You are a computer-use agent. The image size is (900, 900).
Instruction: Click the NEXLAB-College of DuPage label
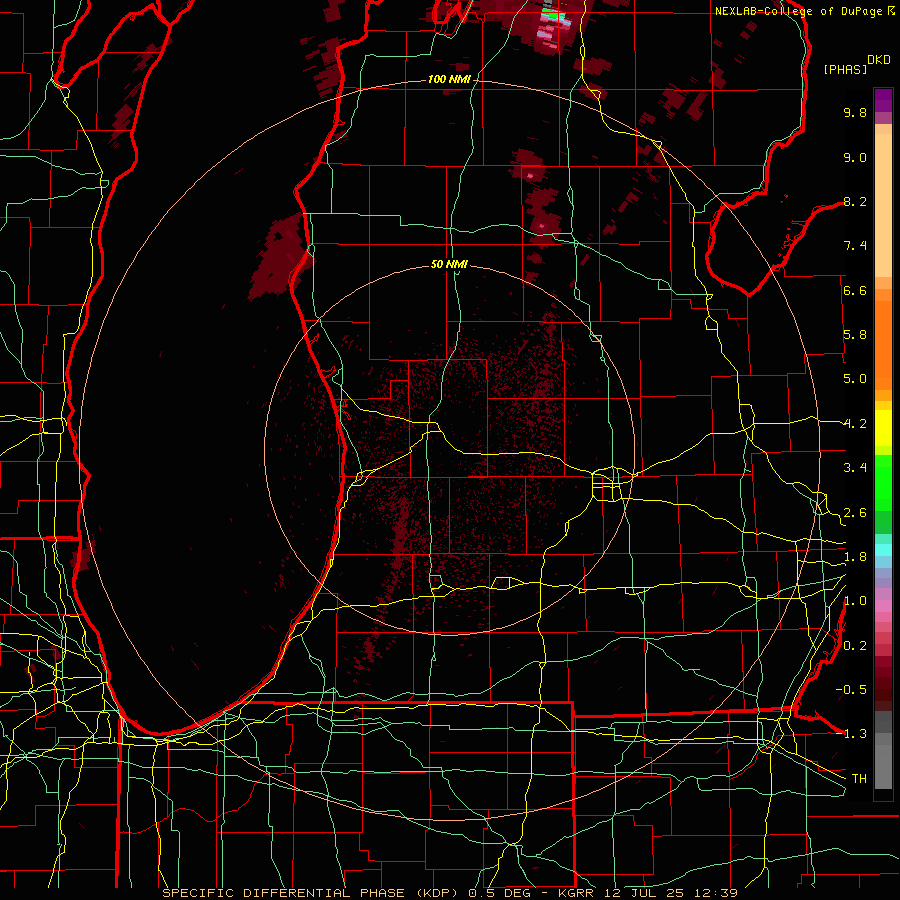click(x=804, y=11)
